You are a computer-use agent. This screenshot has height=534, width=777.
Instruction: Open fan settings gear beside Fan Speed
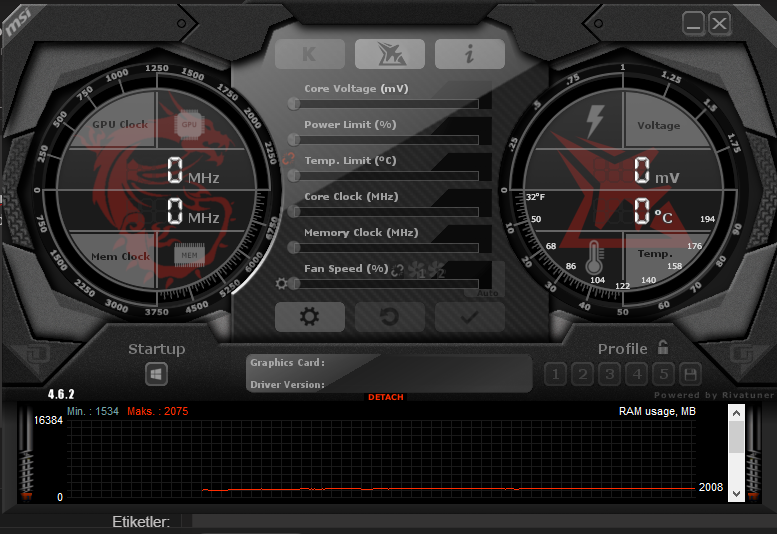click(x=281, y=284)
